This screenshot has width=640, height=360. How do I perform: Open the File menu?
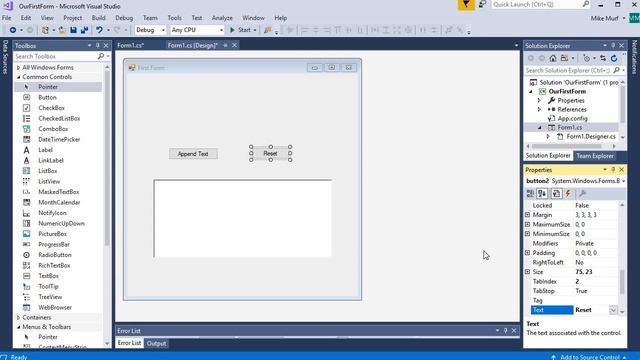pos(7,18)
